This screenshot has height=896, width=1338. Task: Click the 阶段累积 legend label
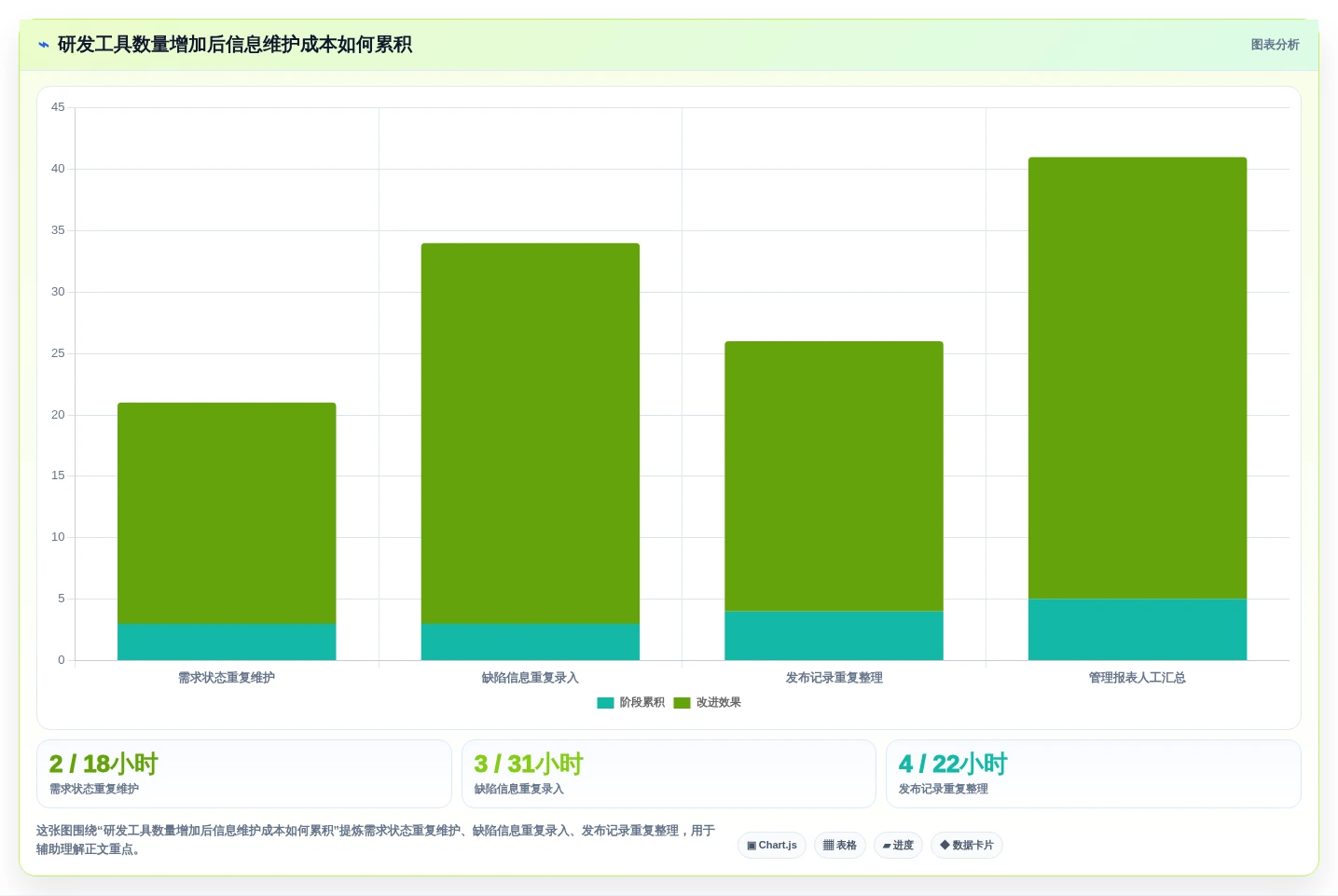(642, 703)
